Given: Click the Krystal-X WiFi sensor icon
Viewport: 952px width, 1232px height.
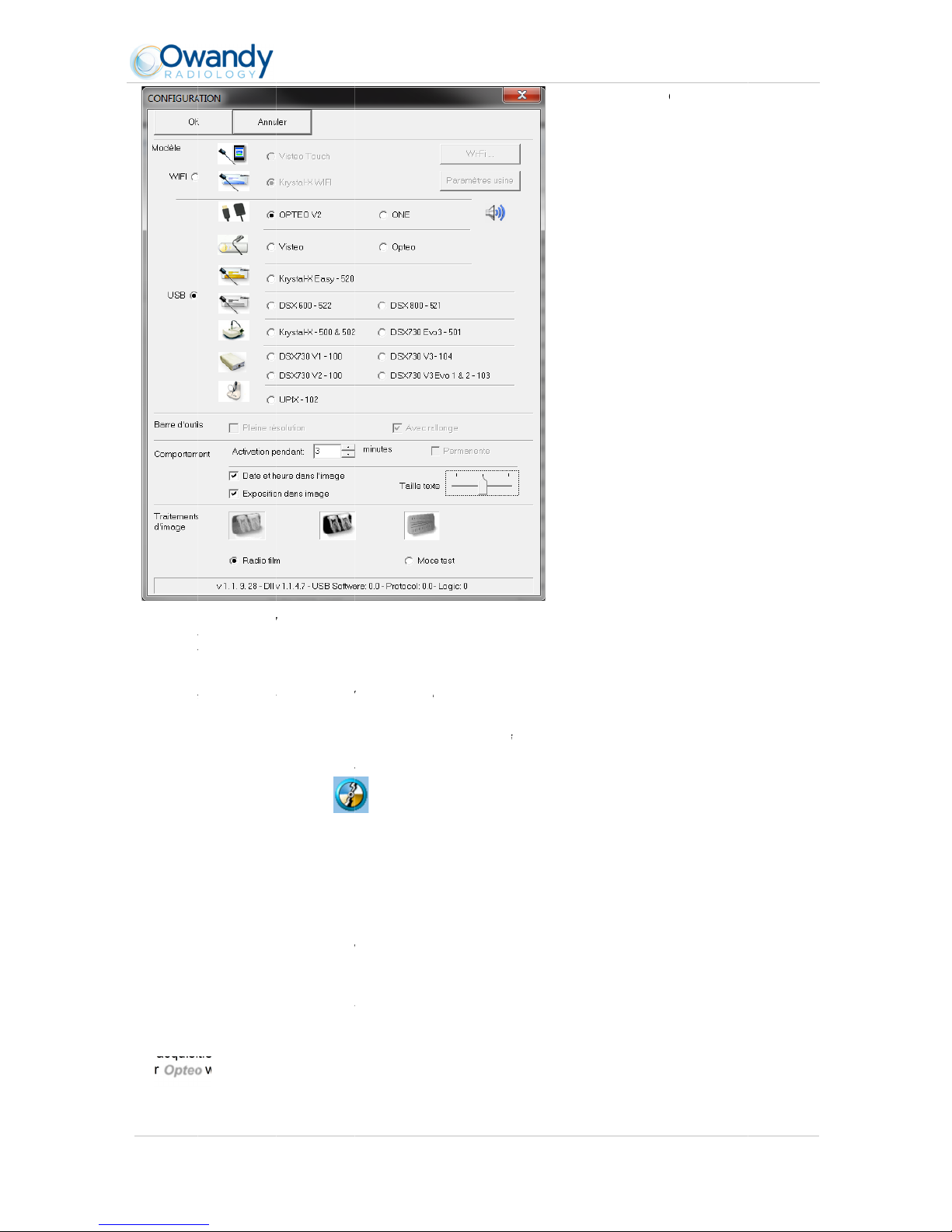Looking at the screenshot, I should [x=234, y=181].
